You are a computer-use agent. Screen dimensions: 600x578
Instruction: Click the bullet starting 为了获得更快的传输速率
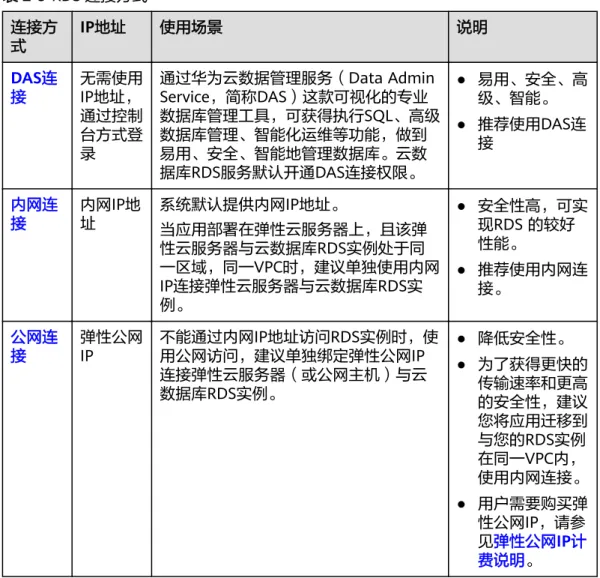532,421
